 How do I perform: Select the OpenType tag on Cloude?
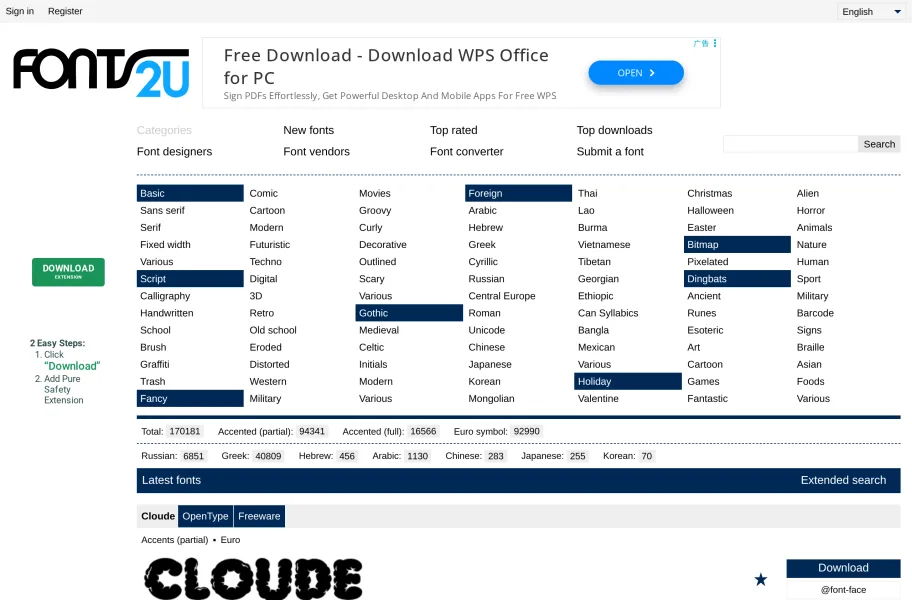[x=205, y=516]
